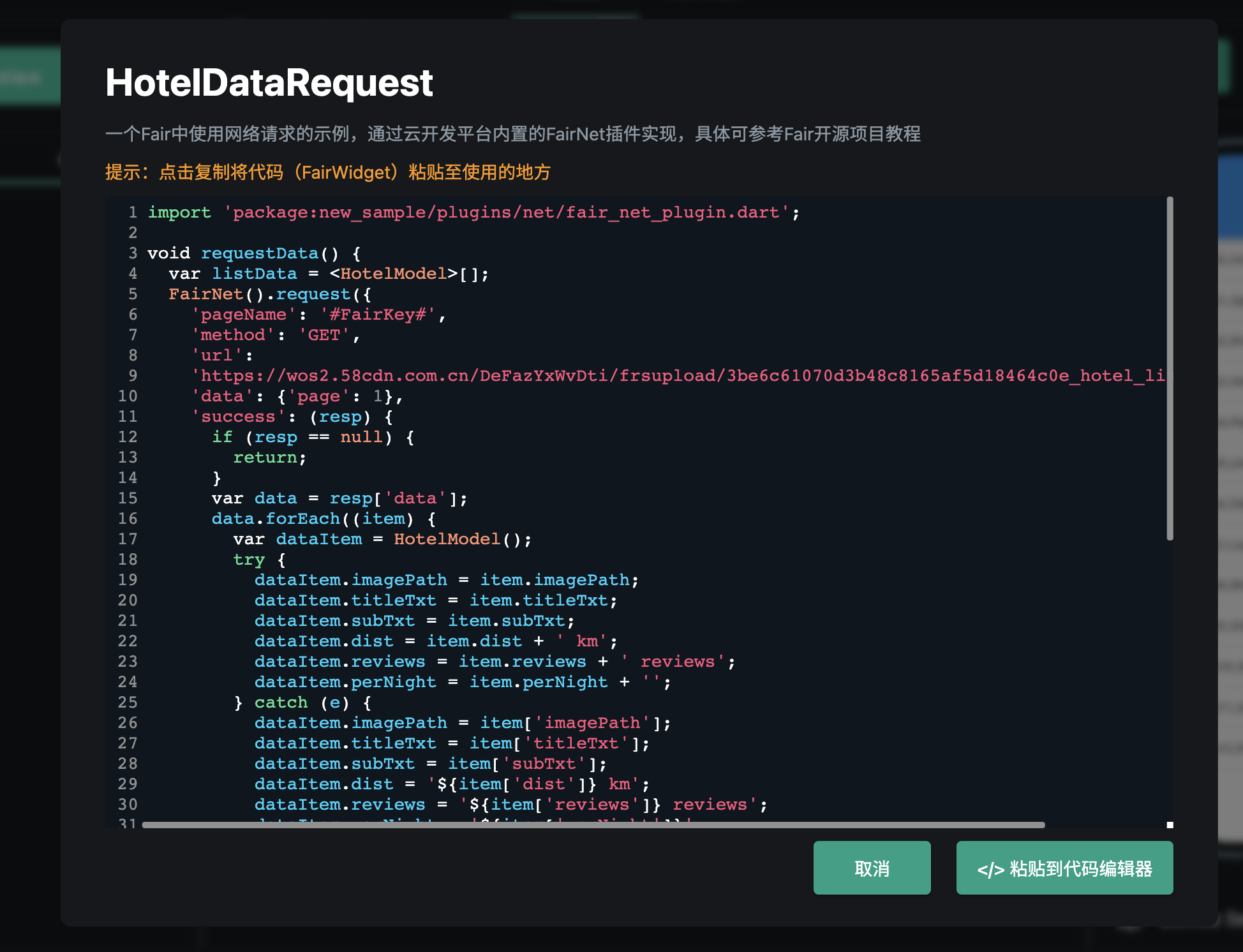This screenshot has height=952, width=1243.
Task: Click the orange 提示 hint text line
Action: point(327,172)
